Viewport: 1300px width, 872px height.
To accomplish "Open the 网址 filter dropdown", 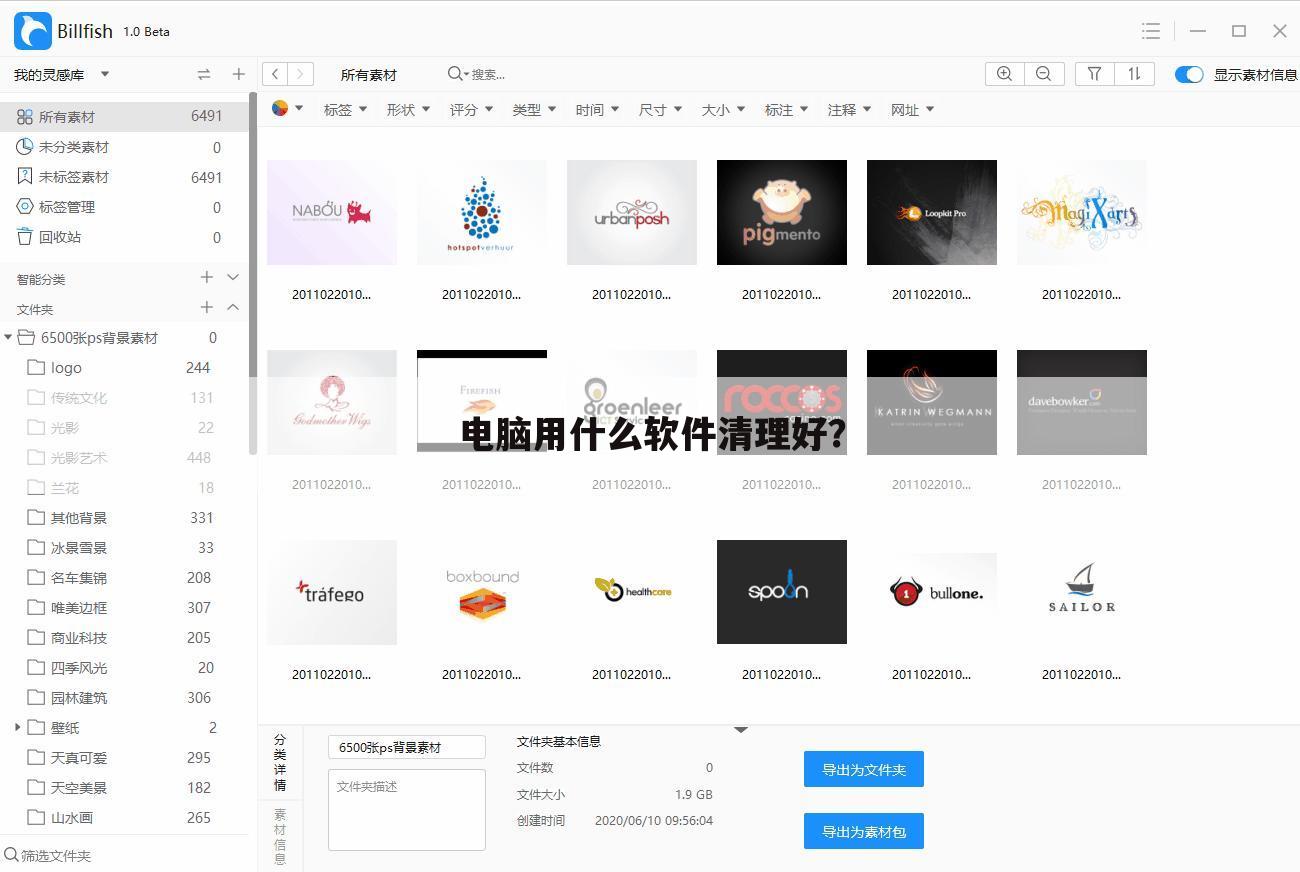I will tap(912, 110).
